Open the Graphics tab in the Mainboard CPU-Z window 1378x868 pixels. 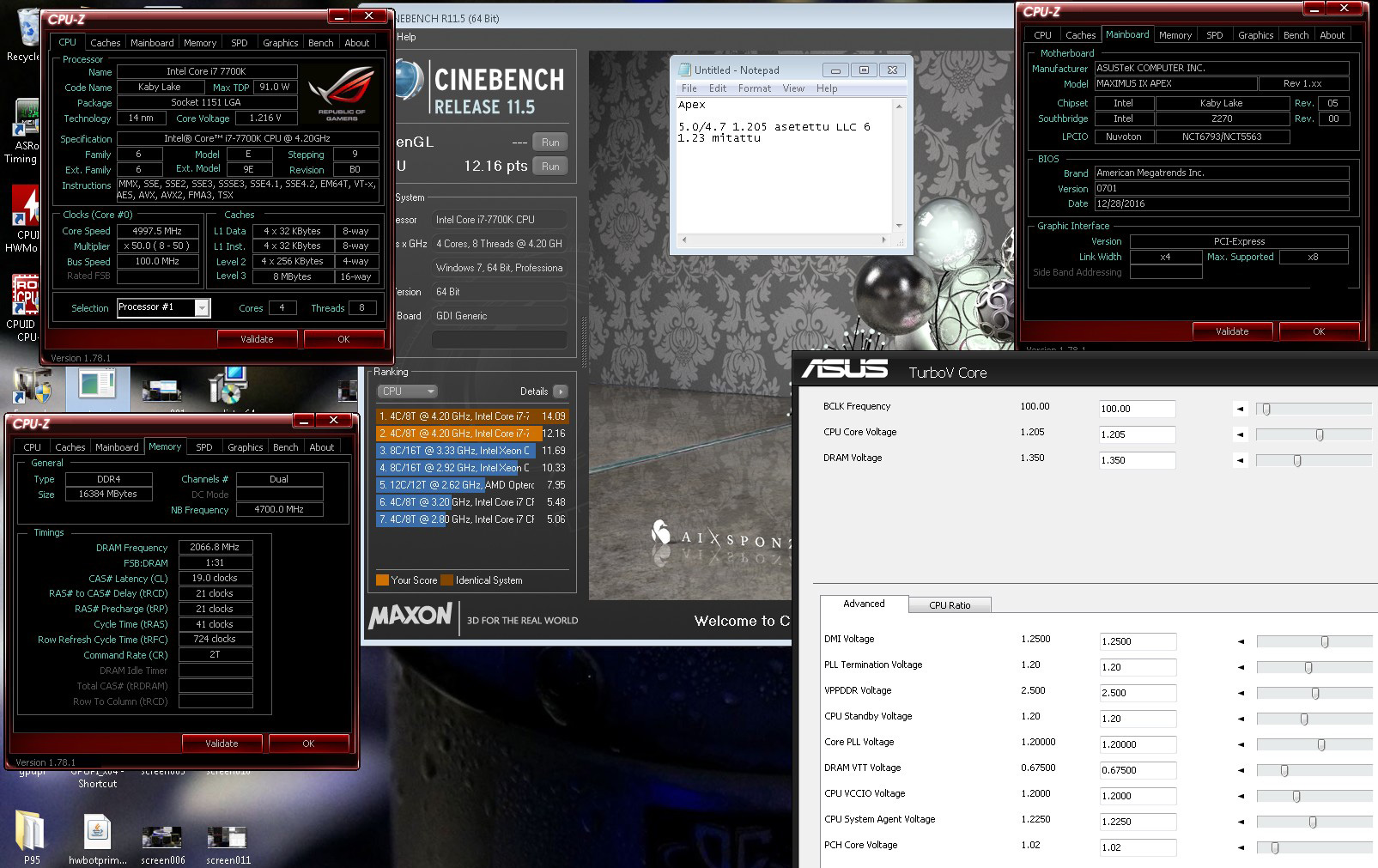click(x=1255, y=35)
